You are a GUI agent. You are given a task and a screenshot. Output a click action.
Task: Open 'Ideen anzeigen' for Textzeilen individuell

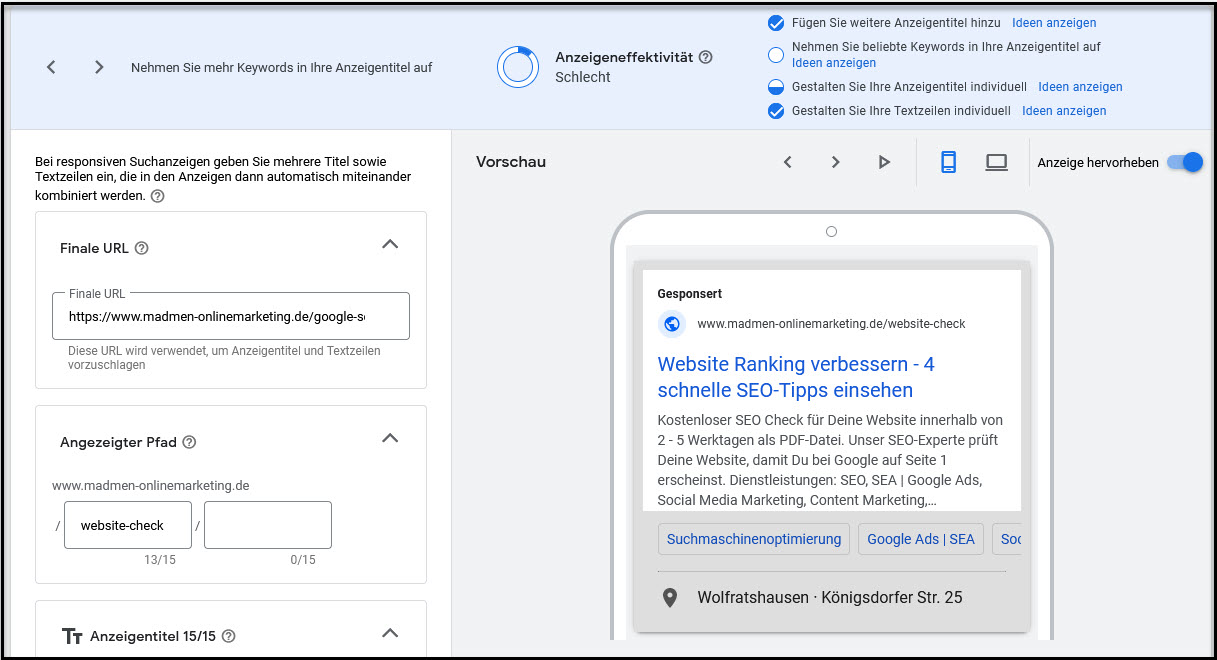1064,111
